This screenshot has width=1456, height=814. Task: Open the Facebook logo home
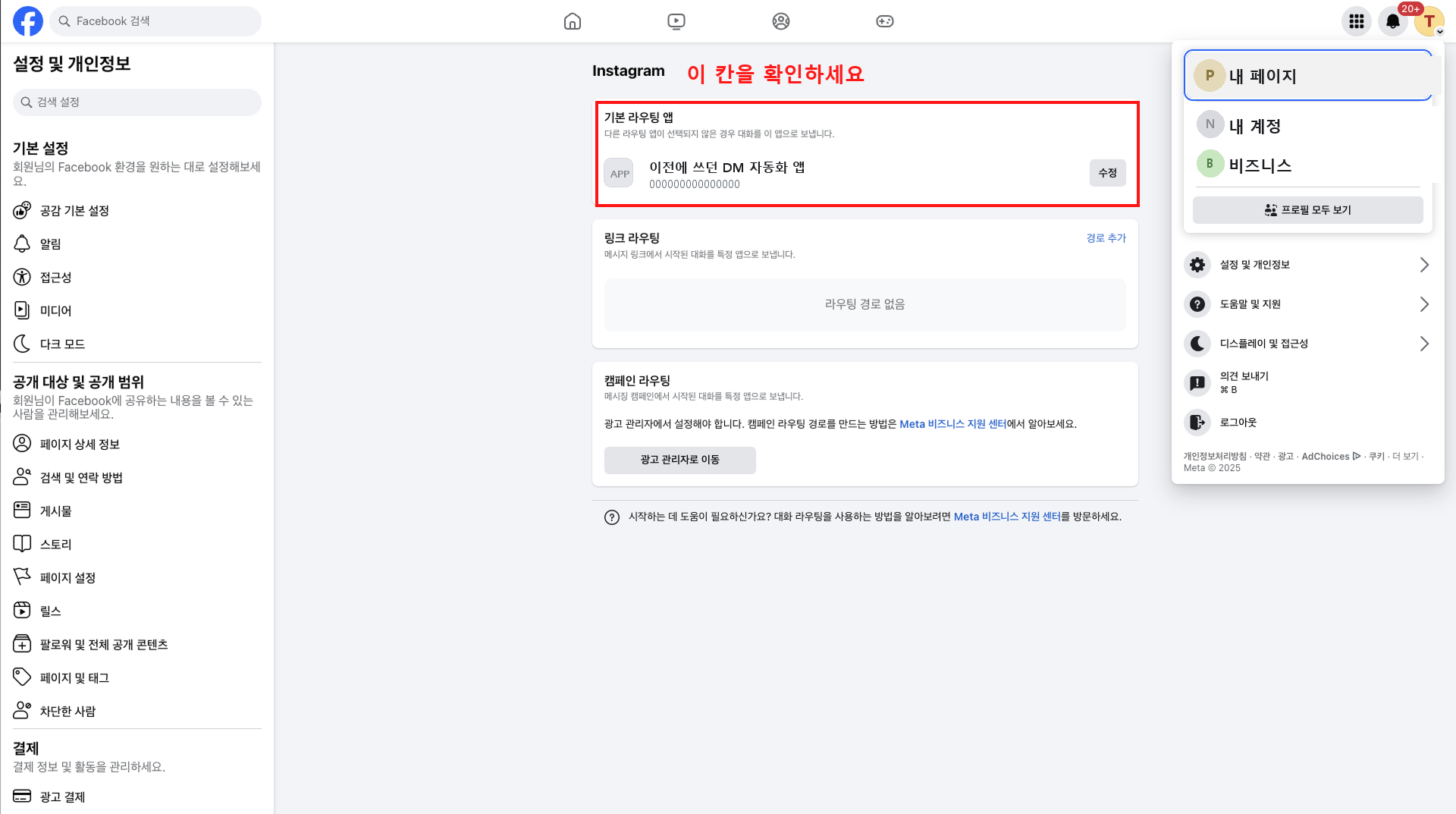(28, 21)
